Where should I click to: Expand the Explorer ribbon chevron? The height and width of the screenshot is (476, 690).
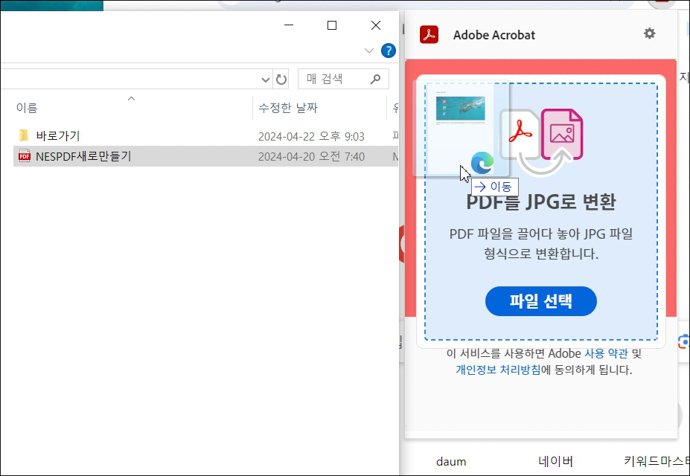click(x=369, y=51)
